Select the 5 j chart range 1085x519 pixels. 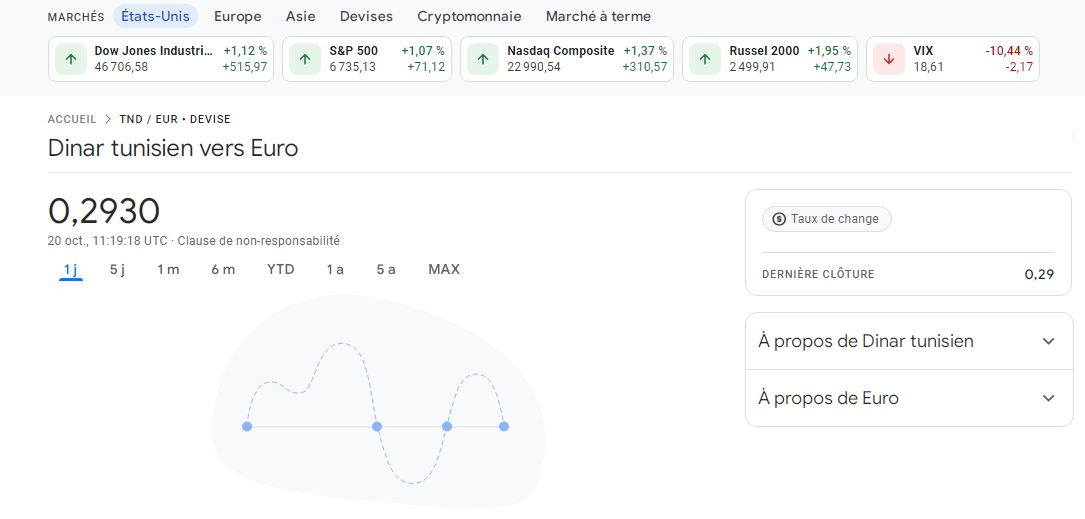[x=118, y=269]
